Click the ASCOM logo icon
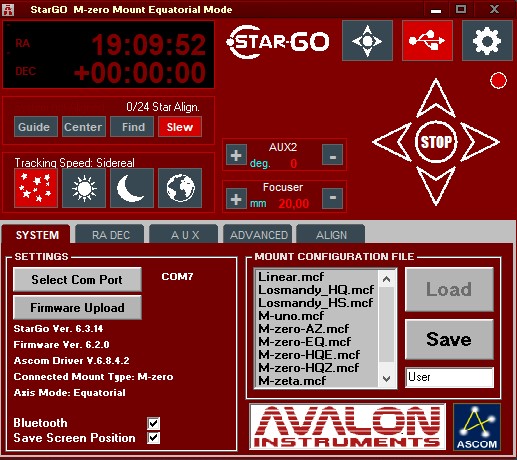The image size is (517, 460). click(x=477, y=427)
